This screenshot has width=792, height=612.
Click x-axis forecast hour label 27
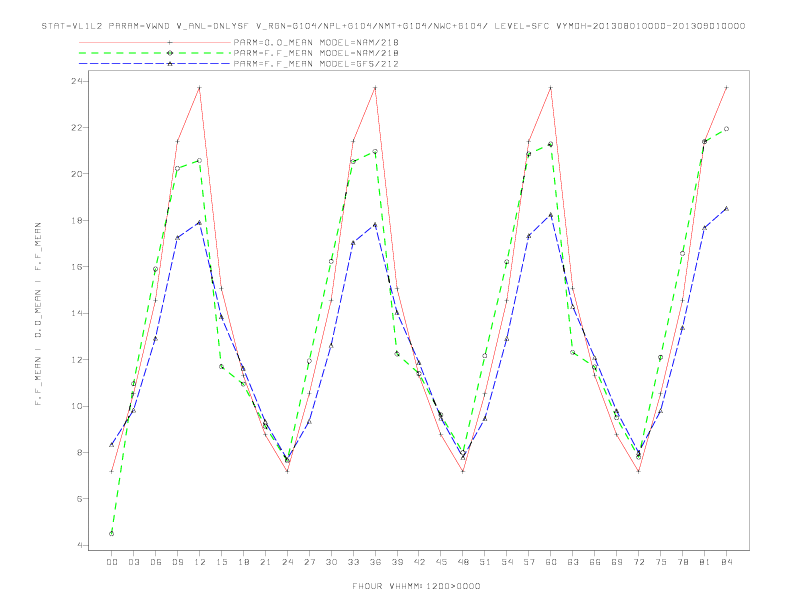[x=309, y=562]
